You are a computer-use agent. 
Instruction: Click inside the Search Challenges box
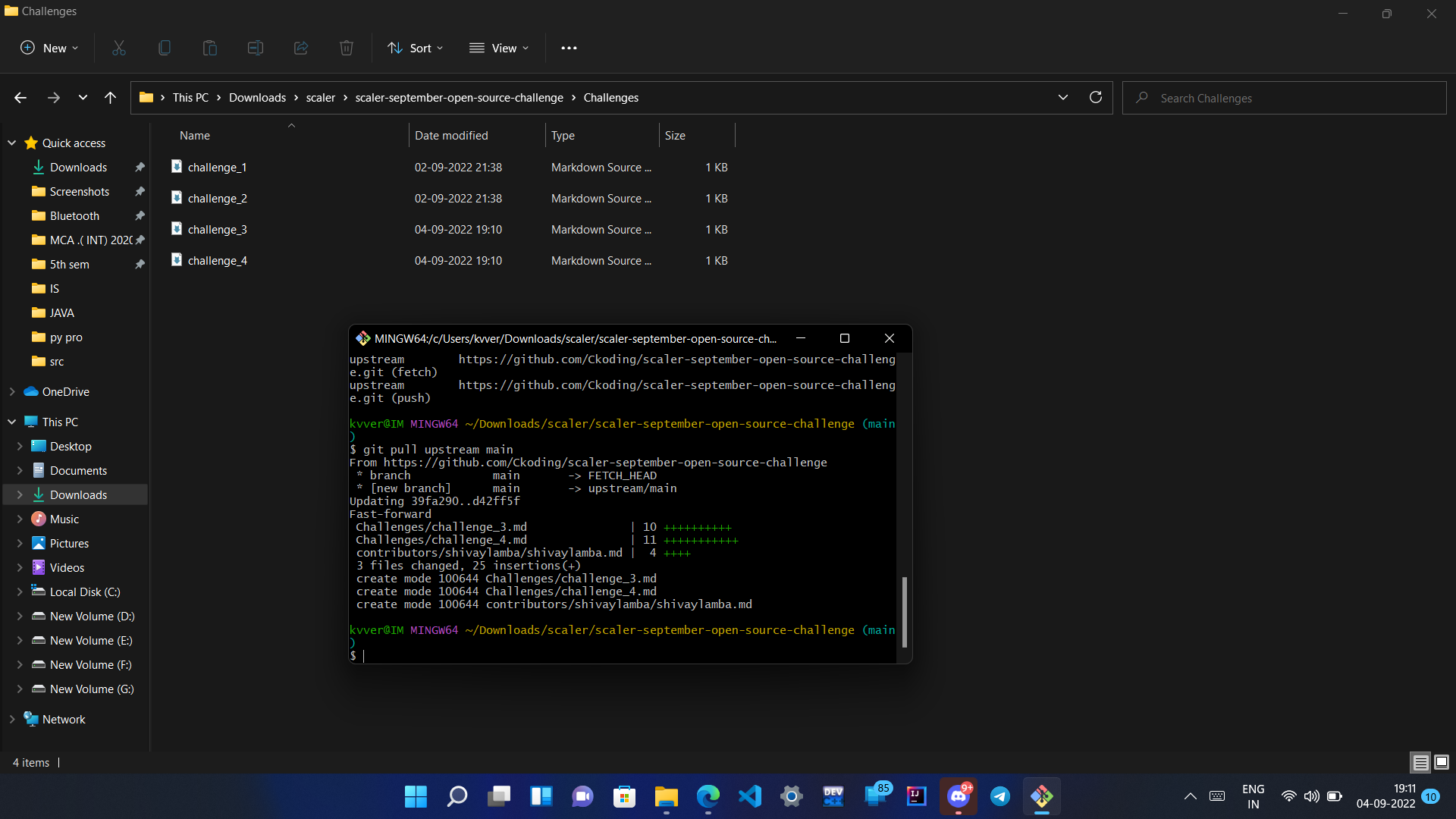(x=1283, y=97)
